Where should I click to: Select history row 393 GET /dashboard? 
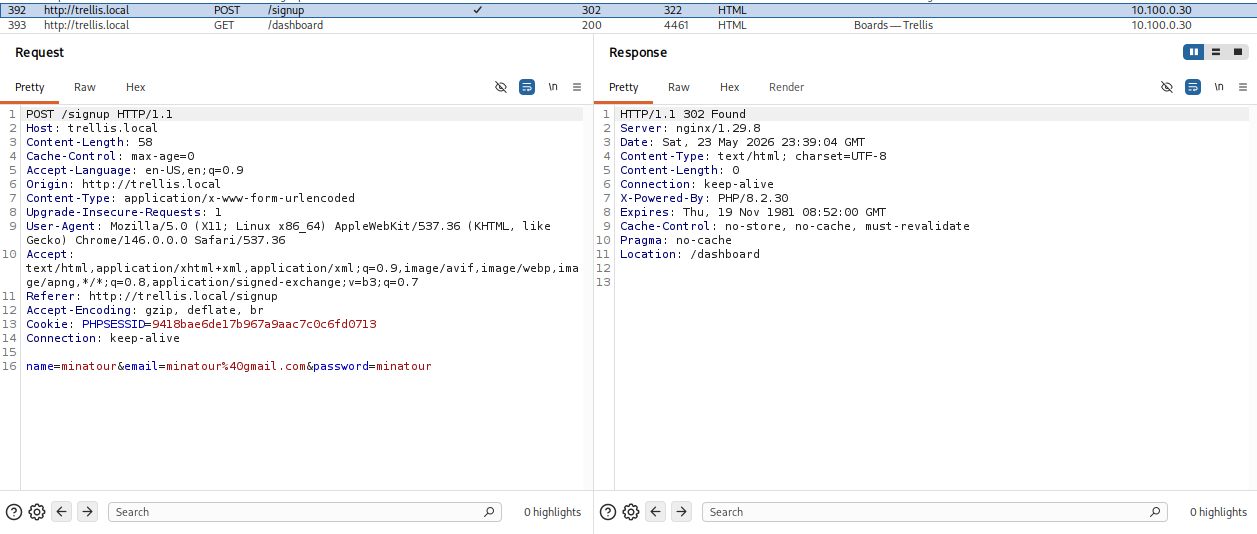click(x=628, y=25)
